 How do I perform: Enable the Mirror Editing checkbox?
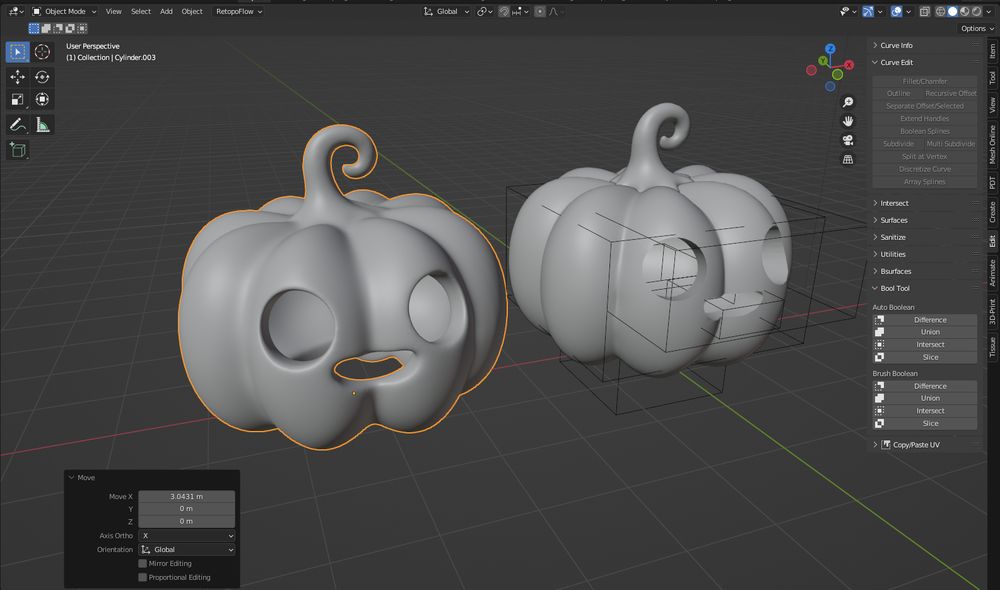[142, 563]
